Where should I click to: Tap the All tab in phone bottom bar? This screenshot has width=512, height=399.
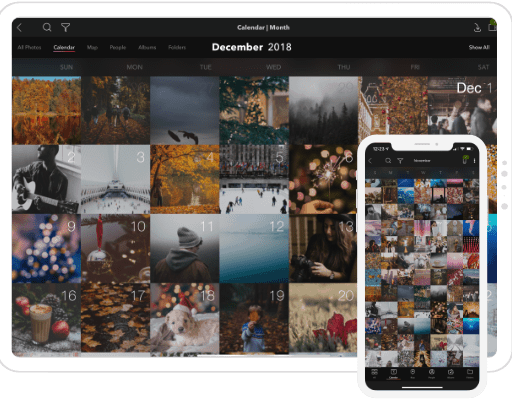coord(374,373)
